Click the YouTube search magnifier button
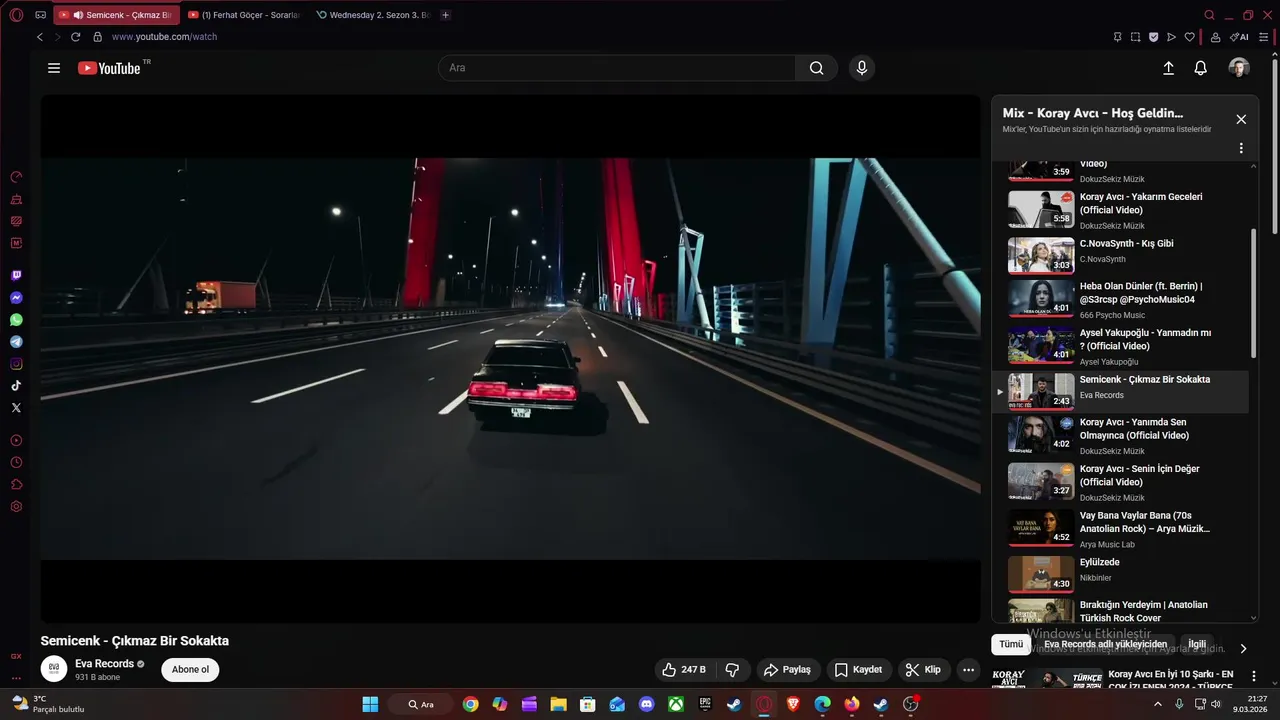Viewport: 1280px width, 720px height. pos(816,68)
